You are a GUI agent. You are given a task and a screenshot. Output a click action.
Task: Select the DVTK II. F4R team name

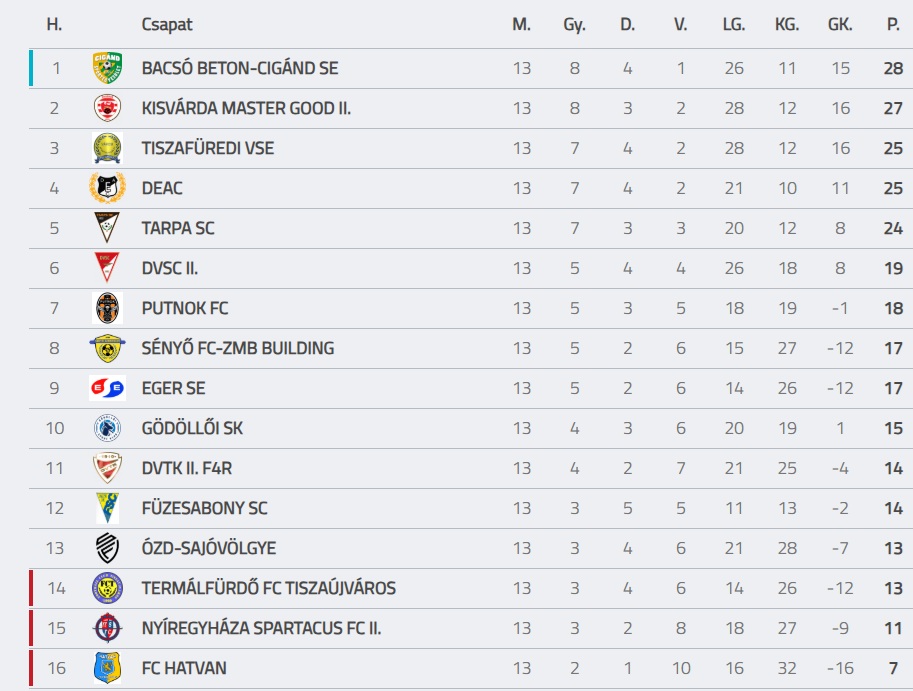point(187,468)
